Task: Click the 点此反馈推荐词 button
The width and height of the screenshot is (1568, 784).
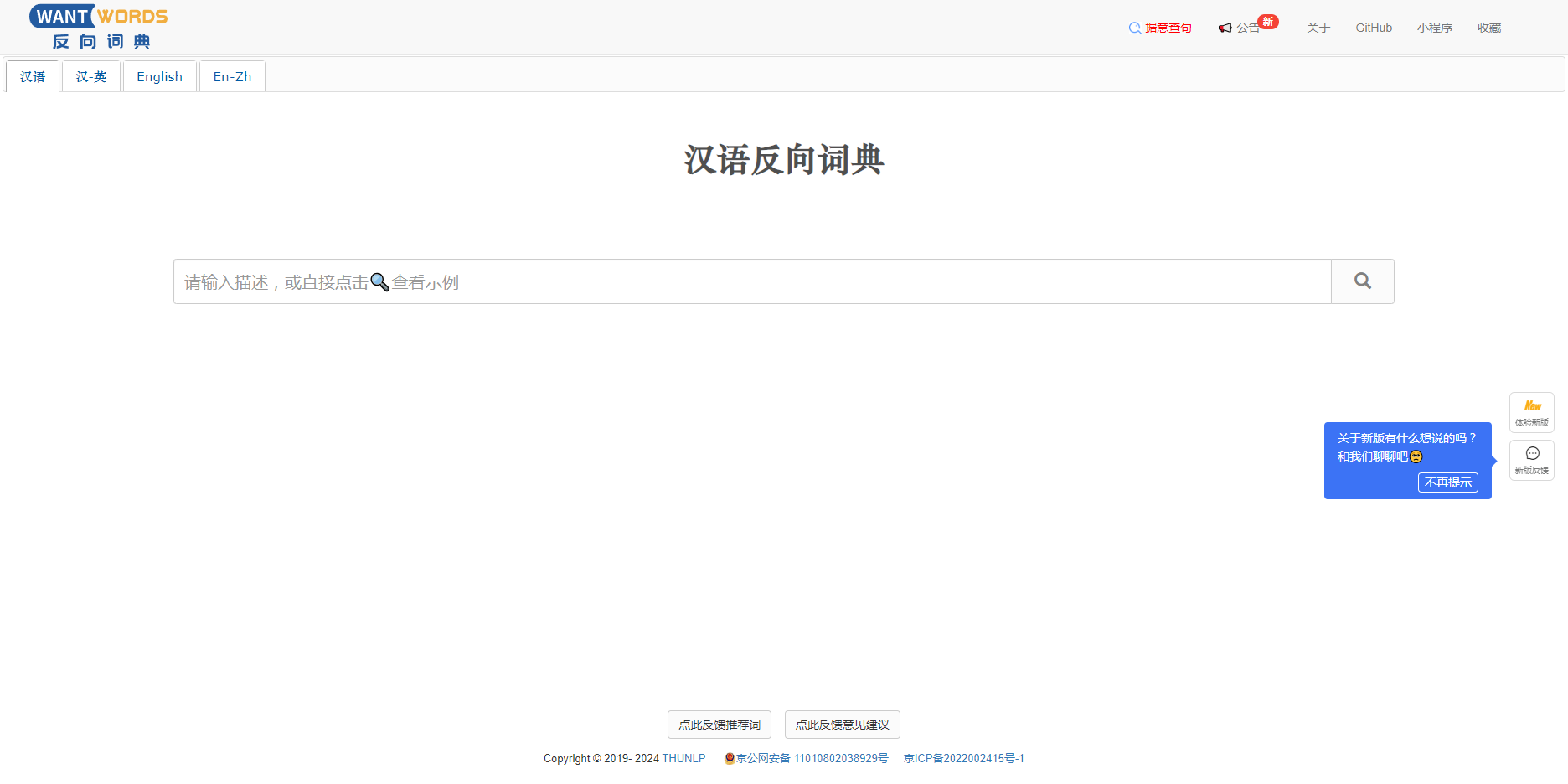Action: (720, 725)
